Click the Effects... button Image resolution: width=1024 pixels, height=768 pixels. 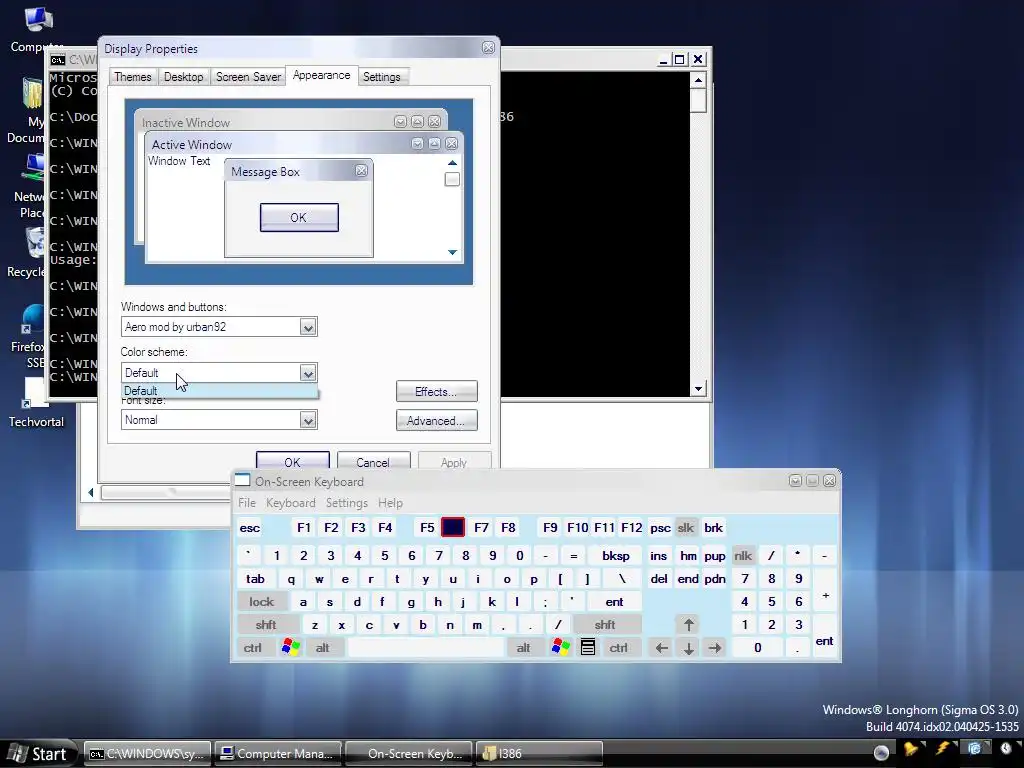coord(436,391)
